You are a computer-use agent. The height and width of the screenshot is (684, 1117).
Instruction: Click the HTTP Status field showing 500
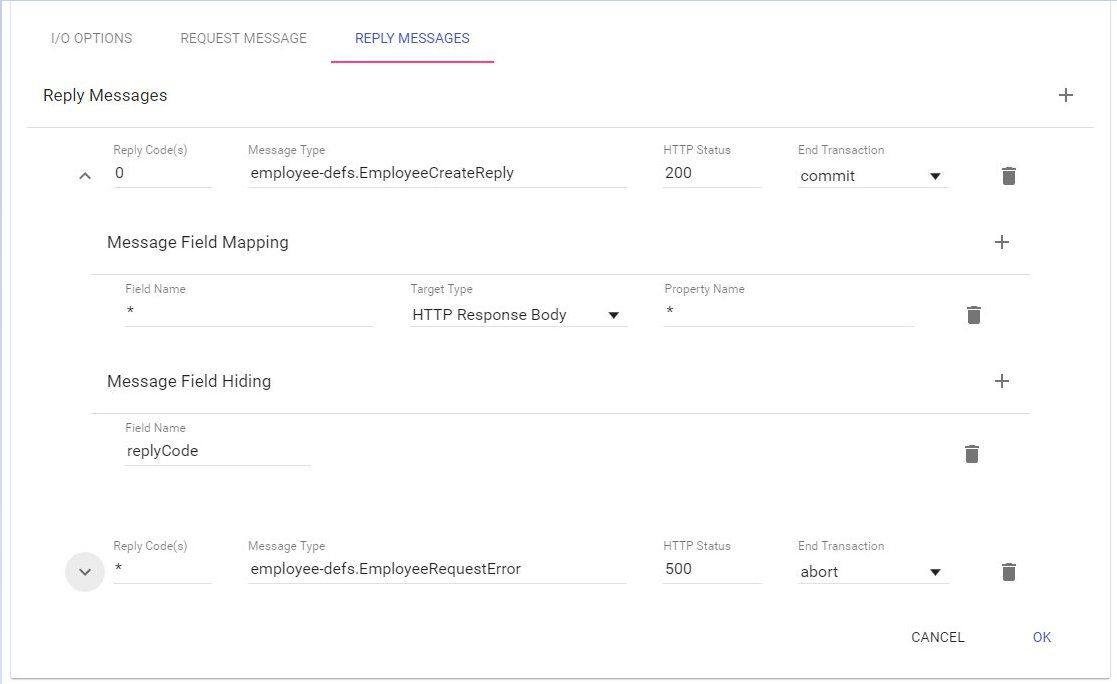[x=711, y=569]
